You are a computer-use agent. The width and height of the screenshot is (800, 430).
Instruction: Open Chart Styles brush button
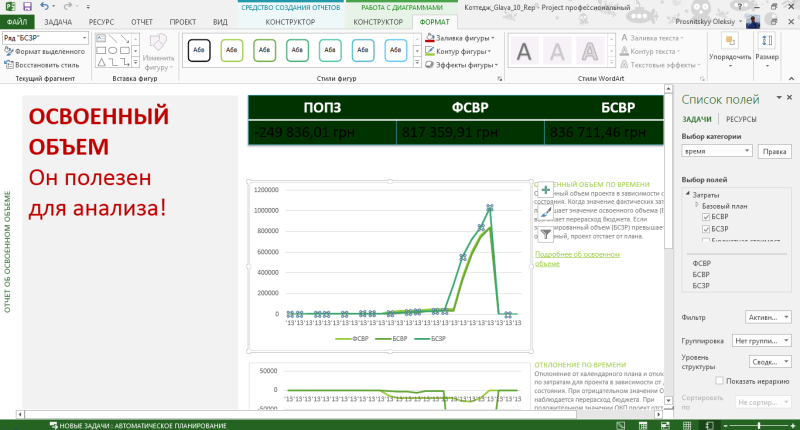point(545,212)
